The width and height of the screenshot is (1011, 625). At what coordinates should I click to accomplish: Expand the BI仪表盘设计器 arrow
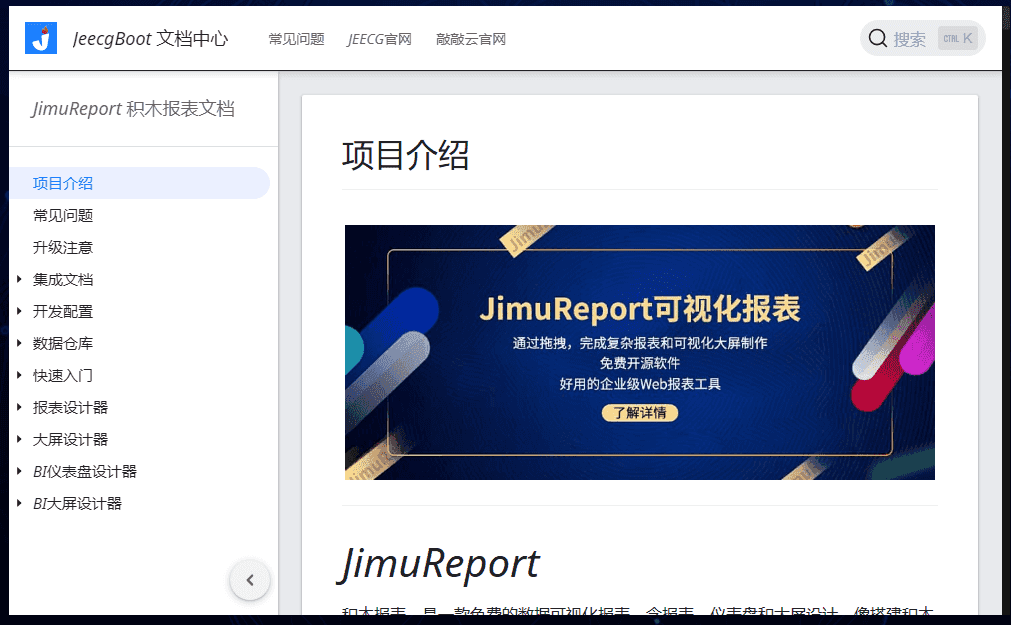pos(19,471)
